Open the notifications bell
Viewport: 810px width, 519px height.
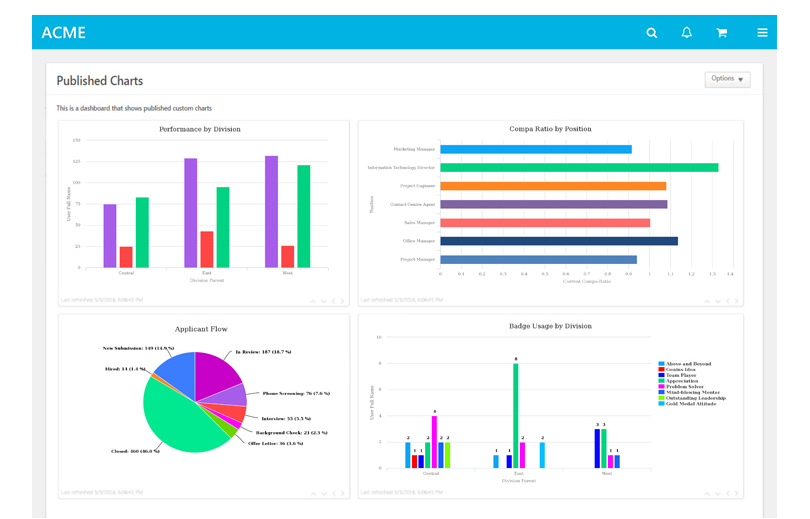[687, 33]
